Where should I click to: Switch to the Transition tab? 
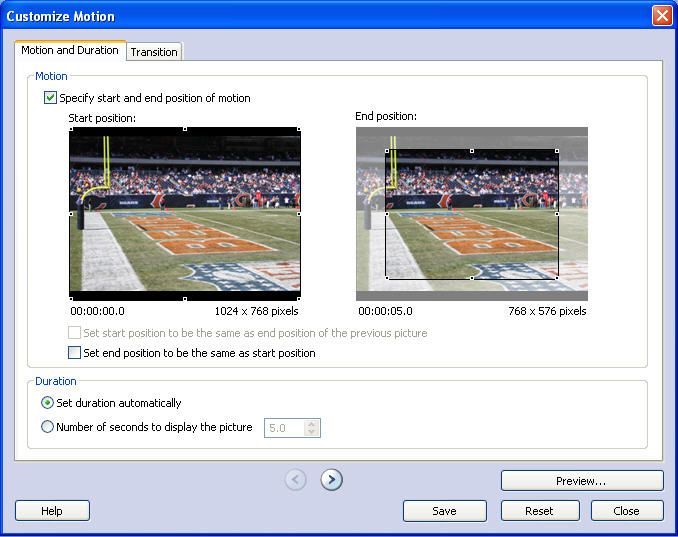coord(154,52)
